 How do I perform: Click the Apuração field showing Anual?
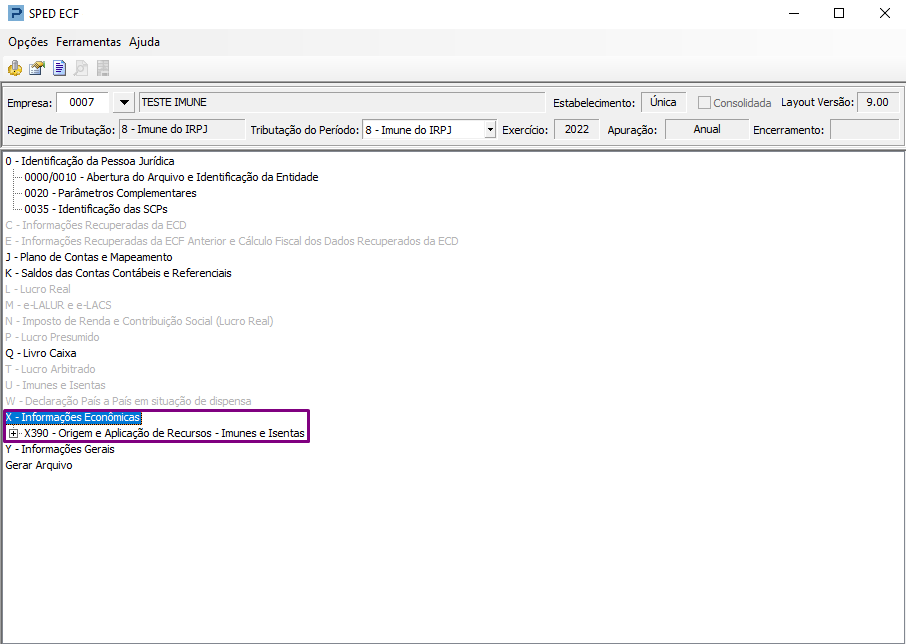(707, 129)
